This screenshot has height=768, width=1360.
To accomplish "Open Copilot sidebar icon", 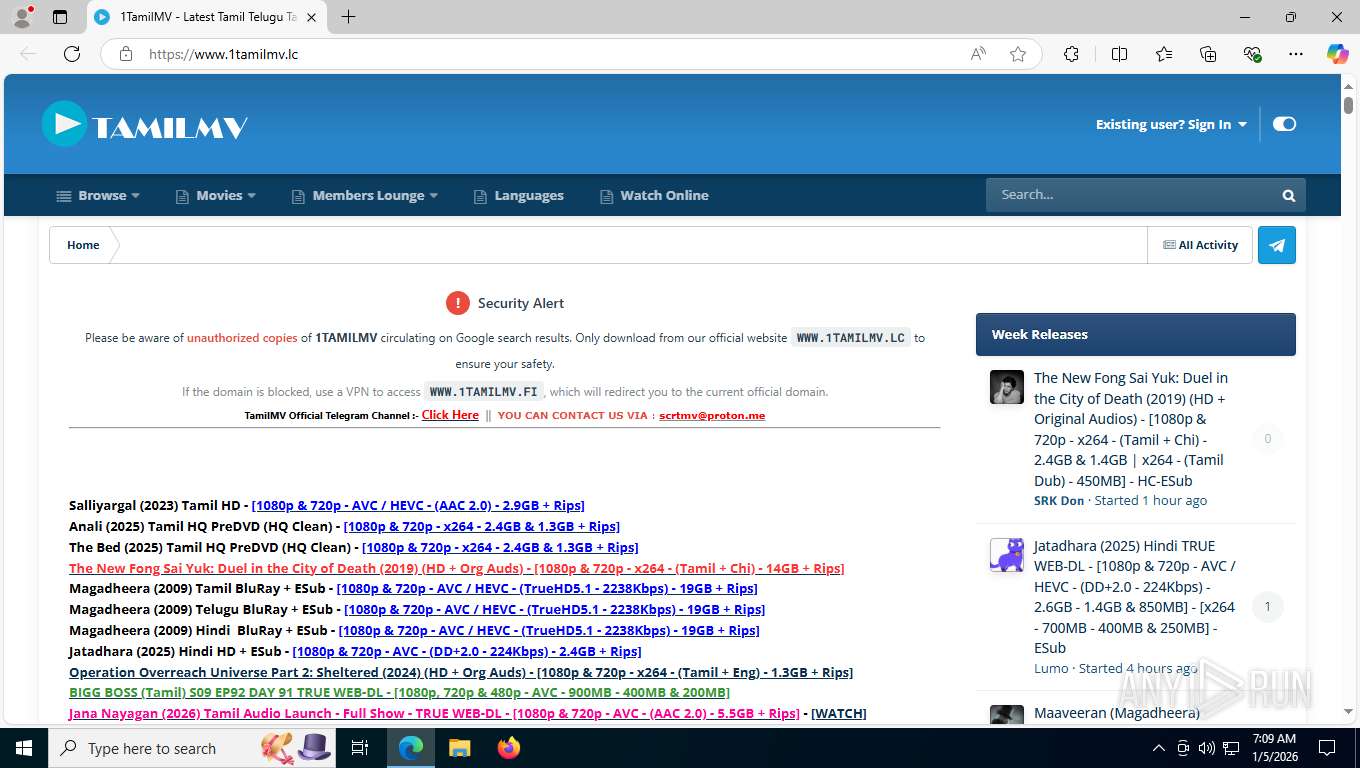I will tap(1337, 54).
